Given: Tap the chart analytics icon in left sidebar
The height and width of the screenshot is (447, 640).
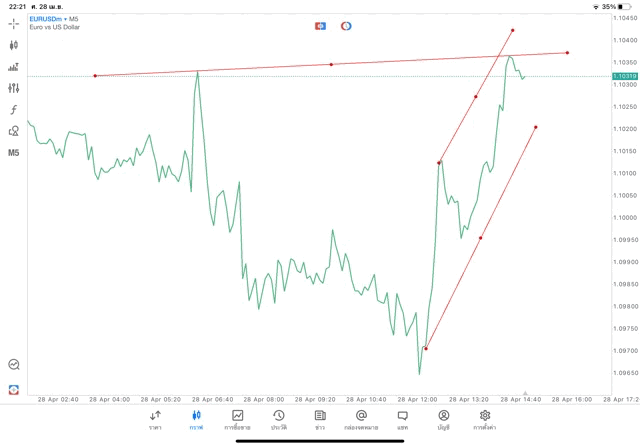Looking at the screenshot, I should tap(13, 365).
